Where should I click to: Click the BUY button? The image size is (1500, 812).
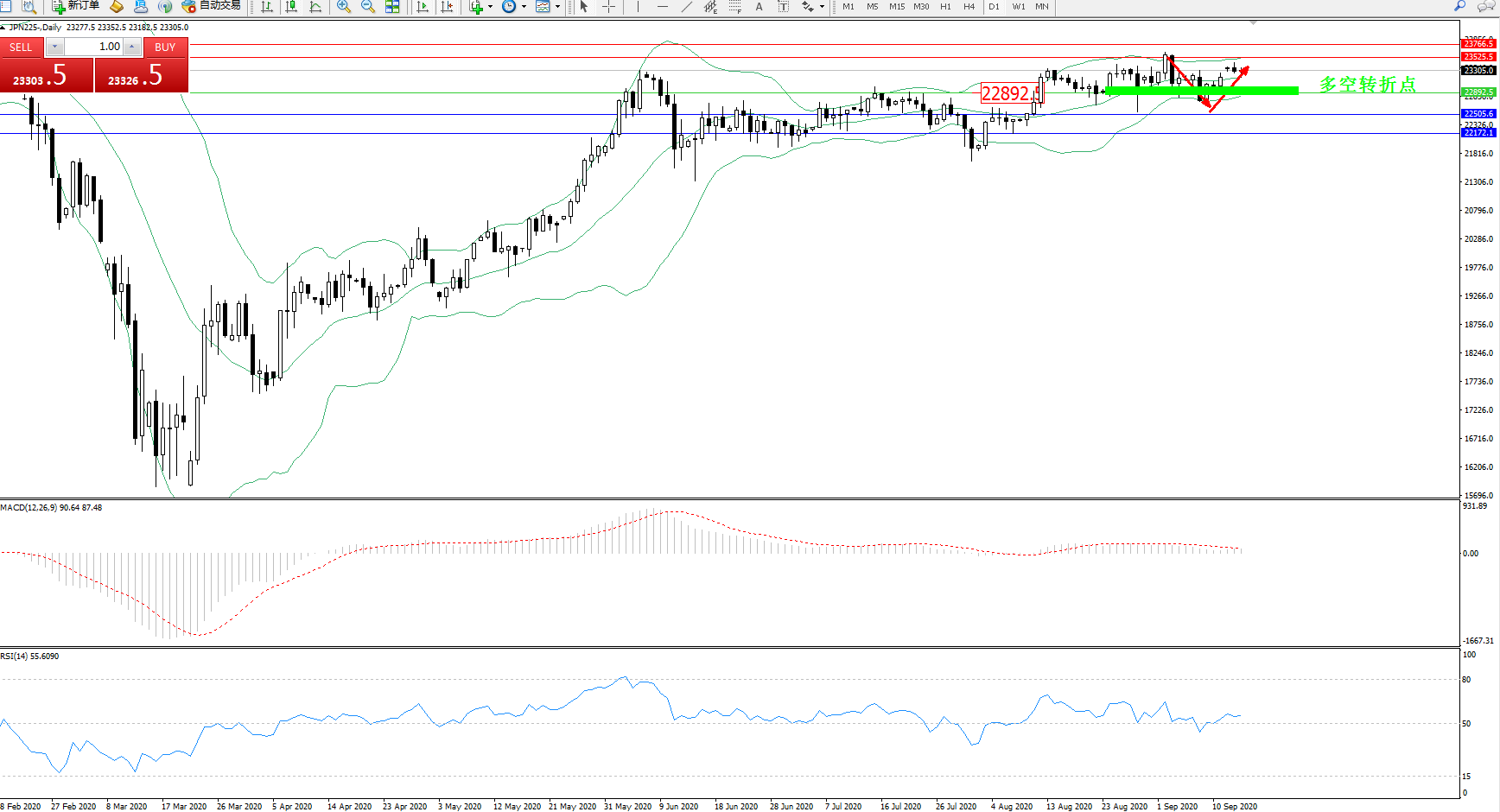pos(165,47)
